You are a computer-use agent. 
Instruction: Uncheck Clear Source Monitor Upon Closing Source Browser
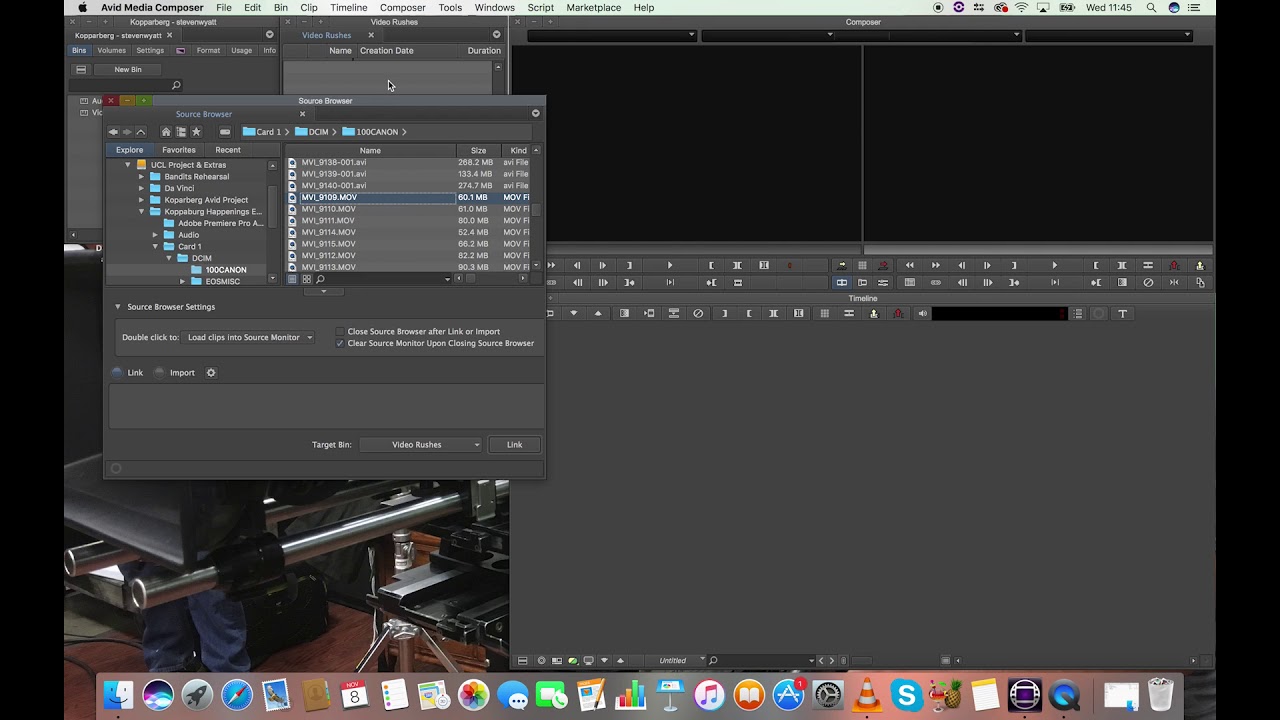340,344
